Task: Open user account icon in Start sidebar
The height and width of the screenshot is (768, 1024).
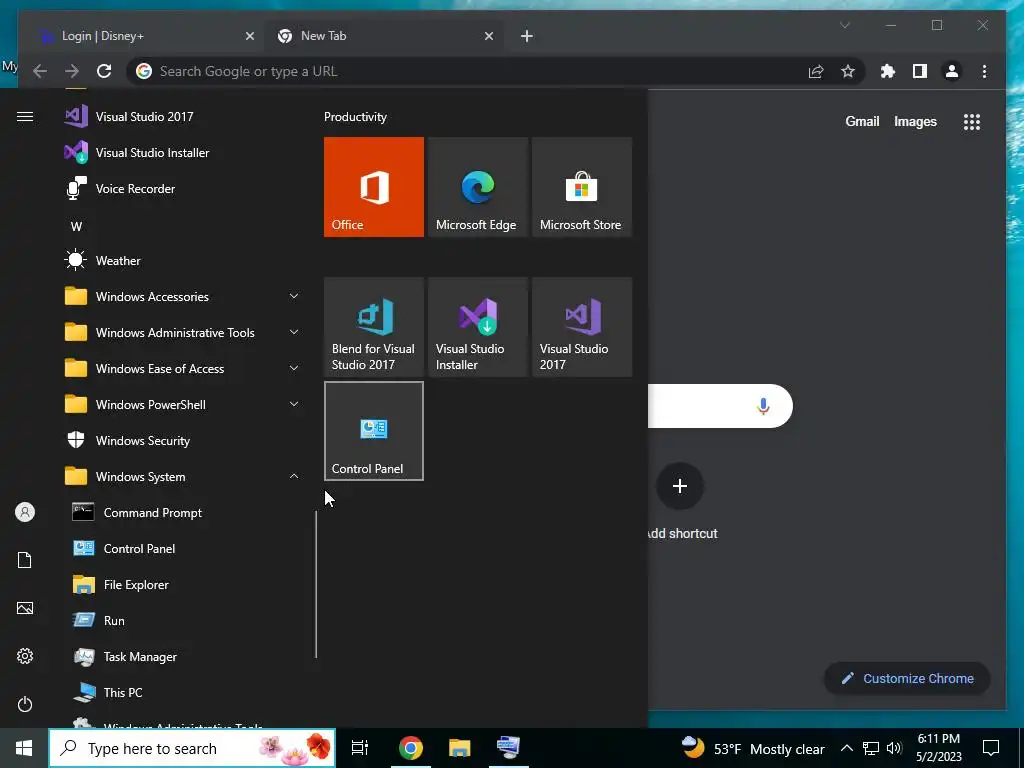Action: [x=25, y=512]
